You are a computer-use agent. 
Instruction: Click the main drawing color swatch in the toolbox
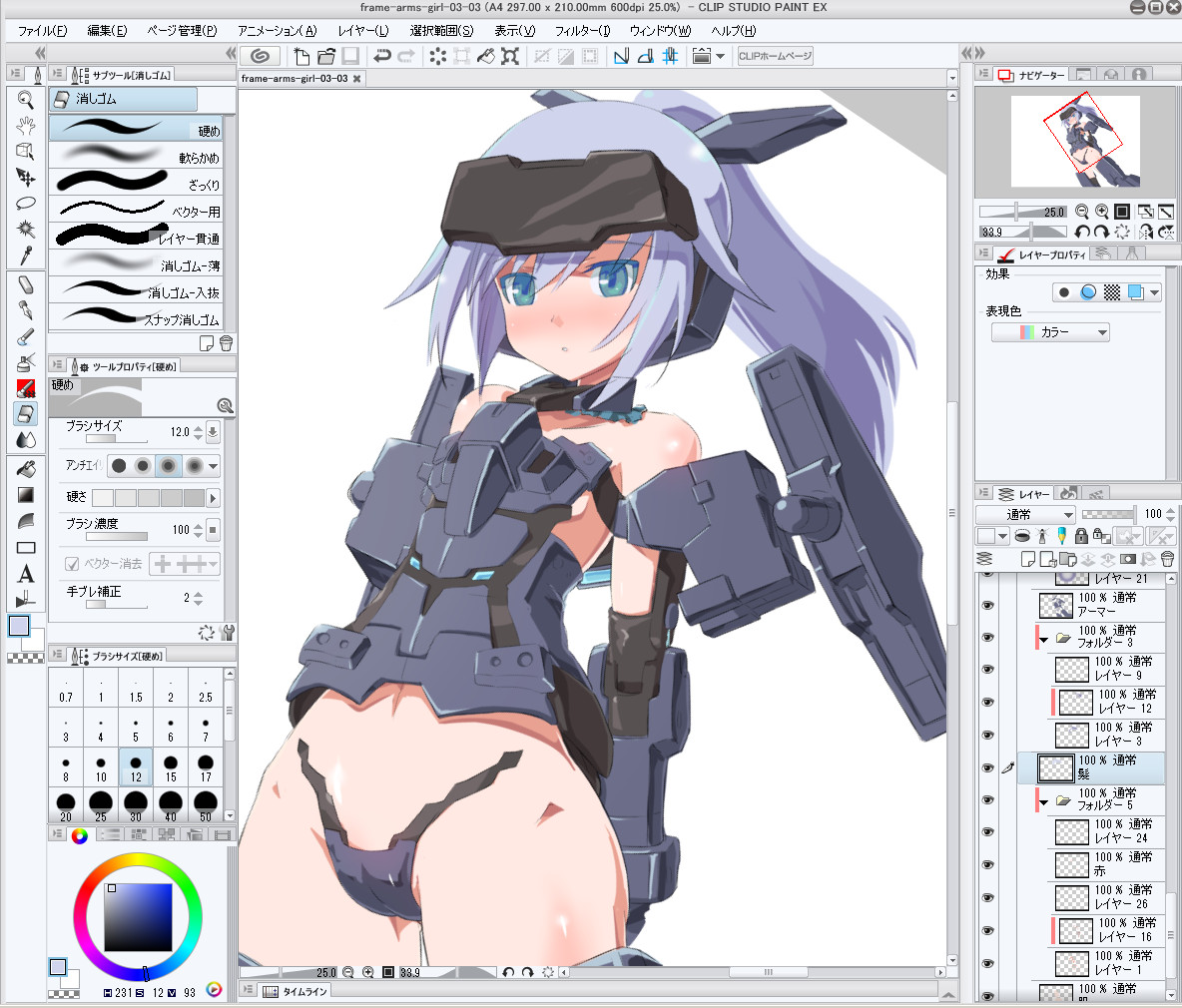pos(19,626)
